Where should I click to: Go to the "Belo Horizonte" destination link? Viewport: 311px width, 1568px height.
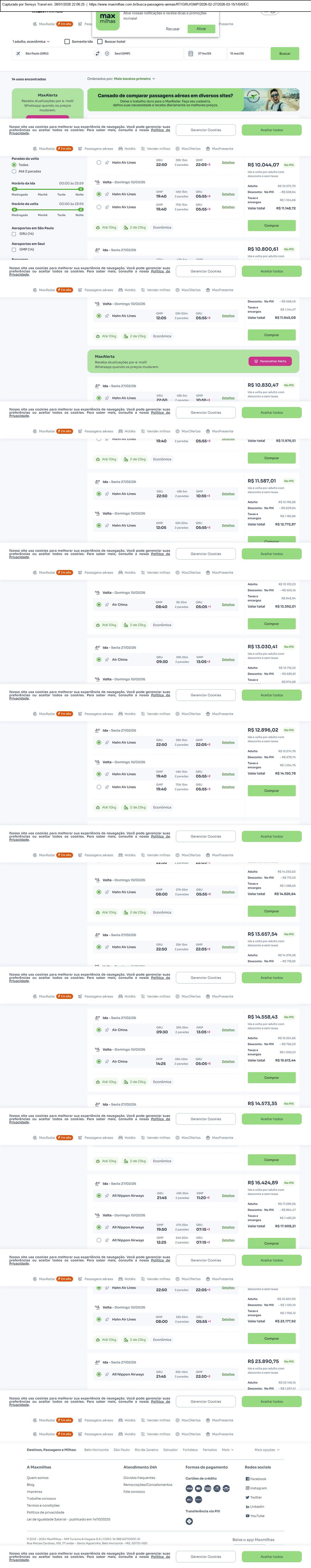(x=96, y=1449)
